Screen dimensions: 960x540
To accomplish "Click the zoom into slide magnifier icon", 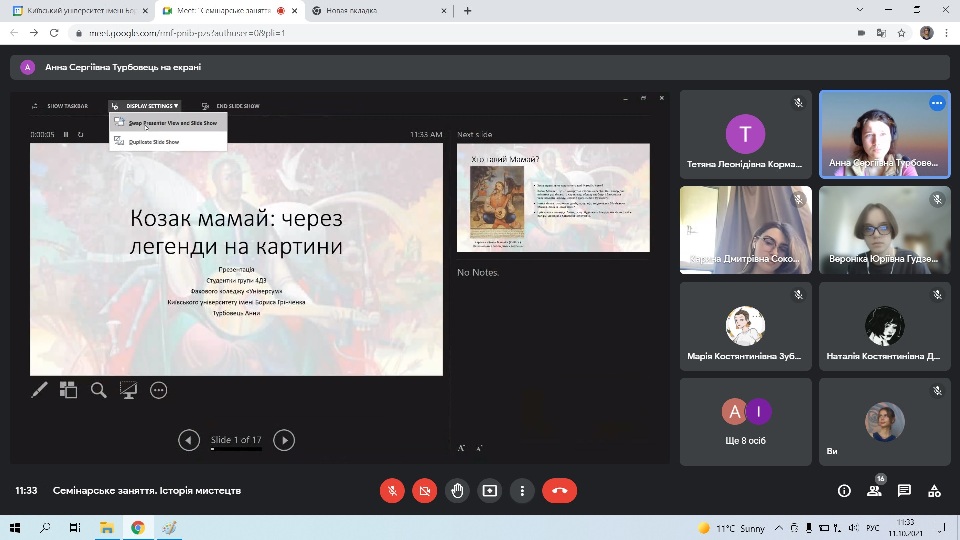I will 99,390.
